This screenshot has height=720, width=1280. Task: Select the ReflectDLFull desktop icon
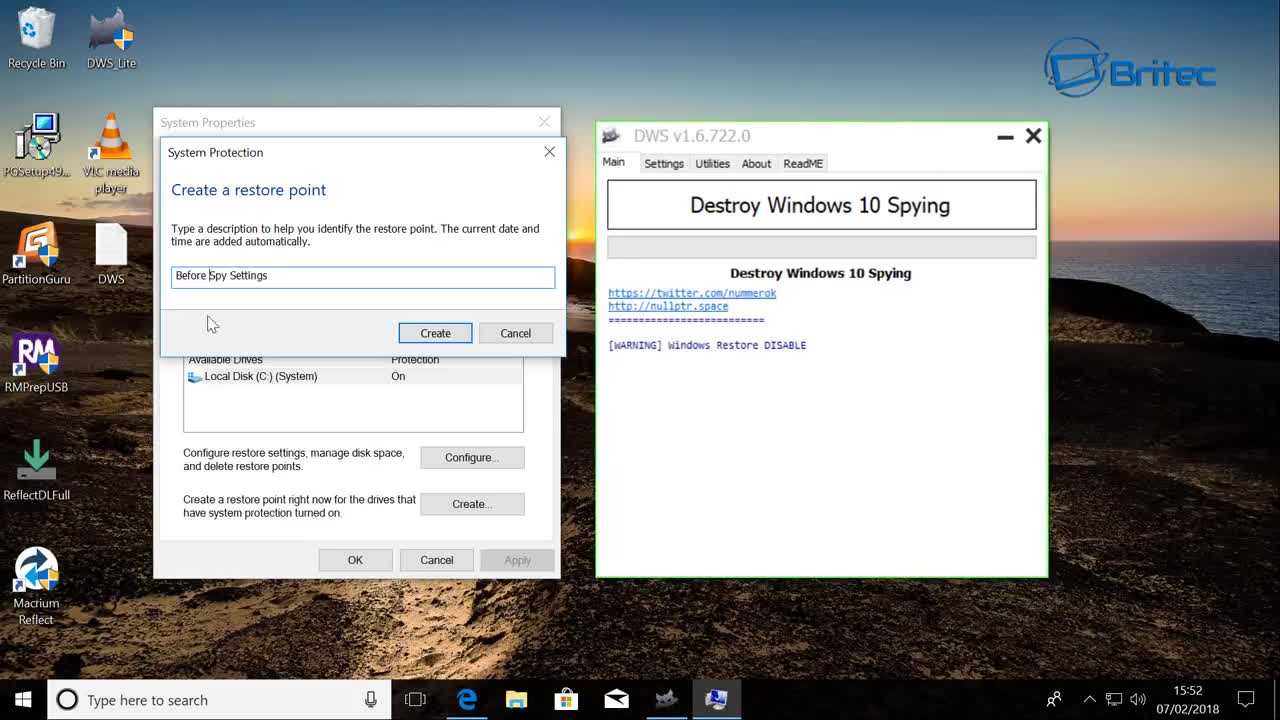coord(36,470)
